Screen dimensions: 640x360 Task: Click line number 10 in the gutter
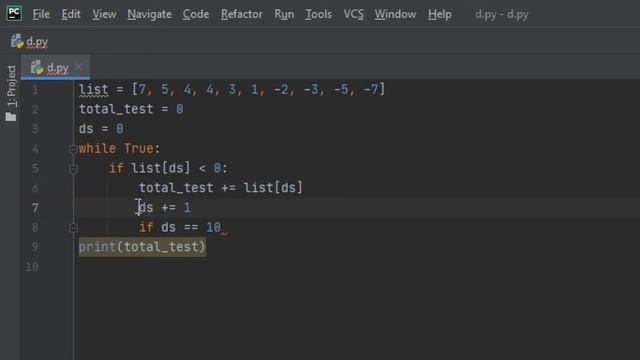tap(32, 267)
